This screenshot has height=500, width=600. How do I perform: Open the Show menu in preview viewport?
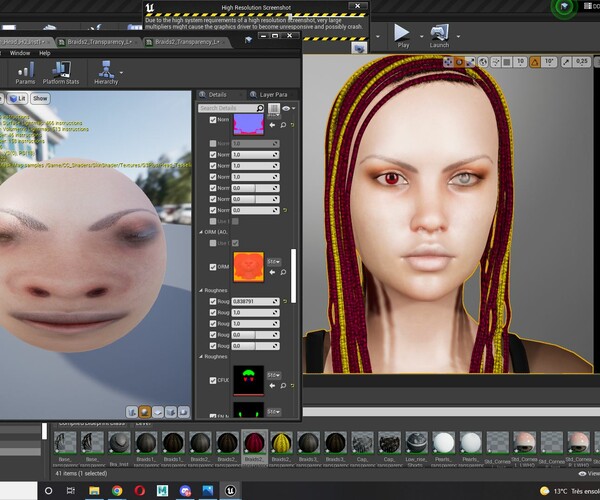[40, 99]
